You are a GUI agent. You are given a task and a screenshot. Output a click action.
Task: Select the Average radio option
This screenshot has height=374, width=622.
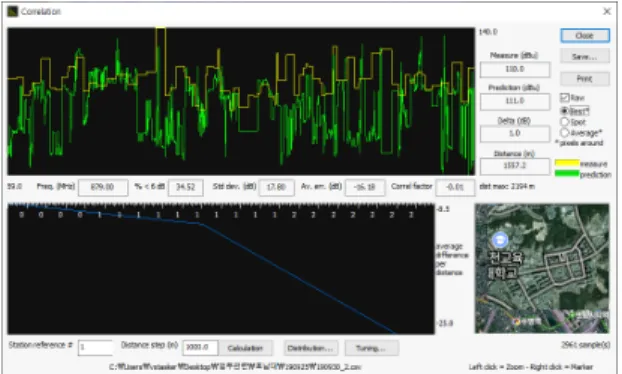click(564, 132)
